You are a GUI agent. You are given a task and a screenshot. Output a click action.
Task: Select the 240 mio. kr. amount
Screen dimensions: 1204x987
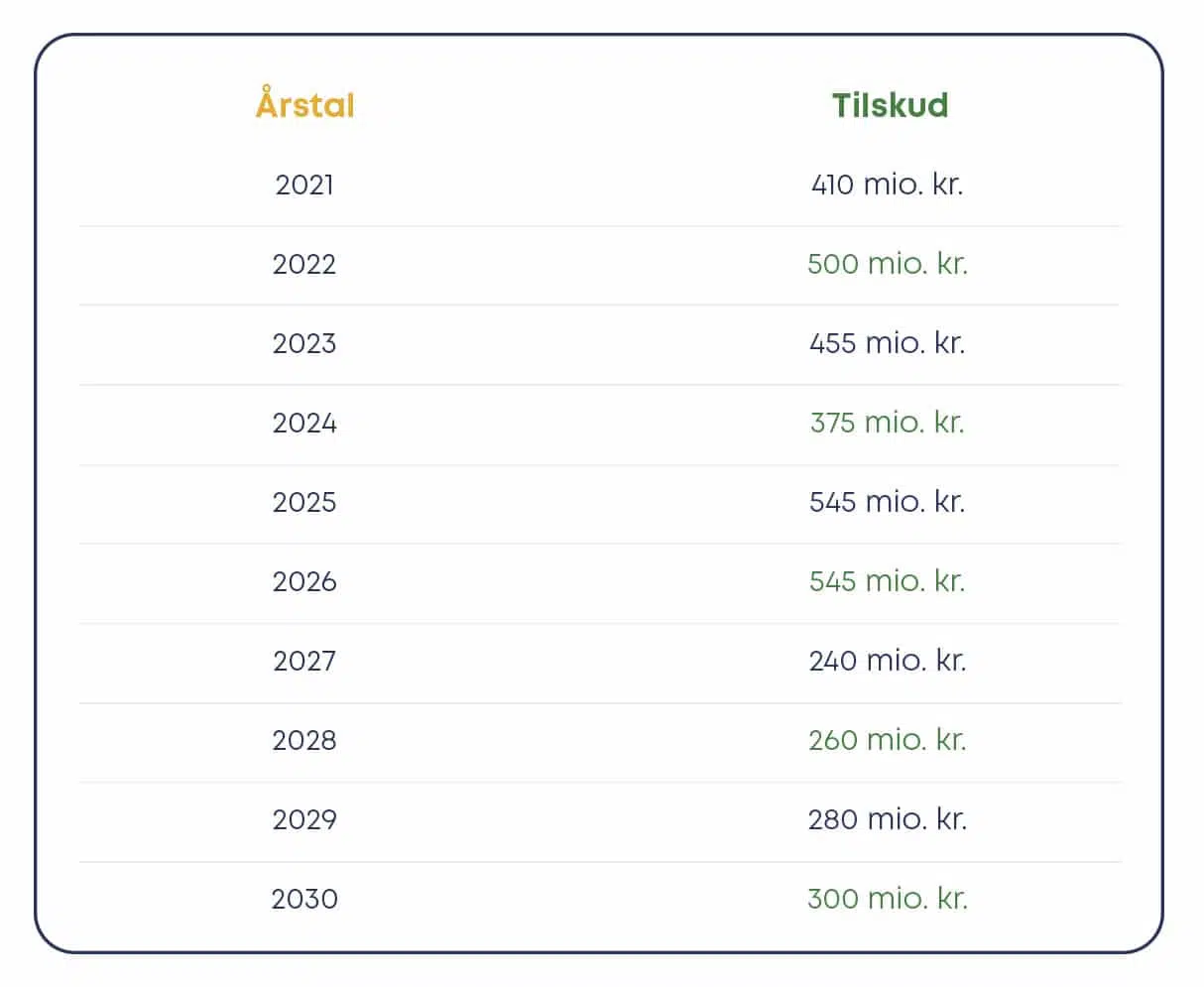887,661
